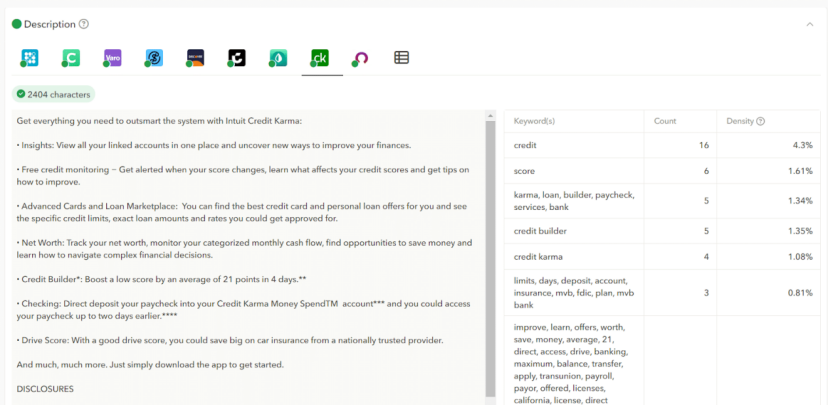Image resolution: width=828 pixels, height=405 pixels.
Task: Select the Credit Karma ck icon
Action: tap(321, 58)
